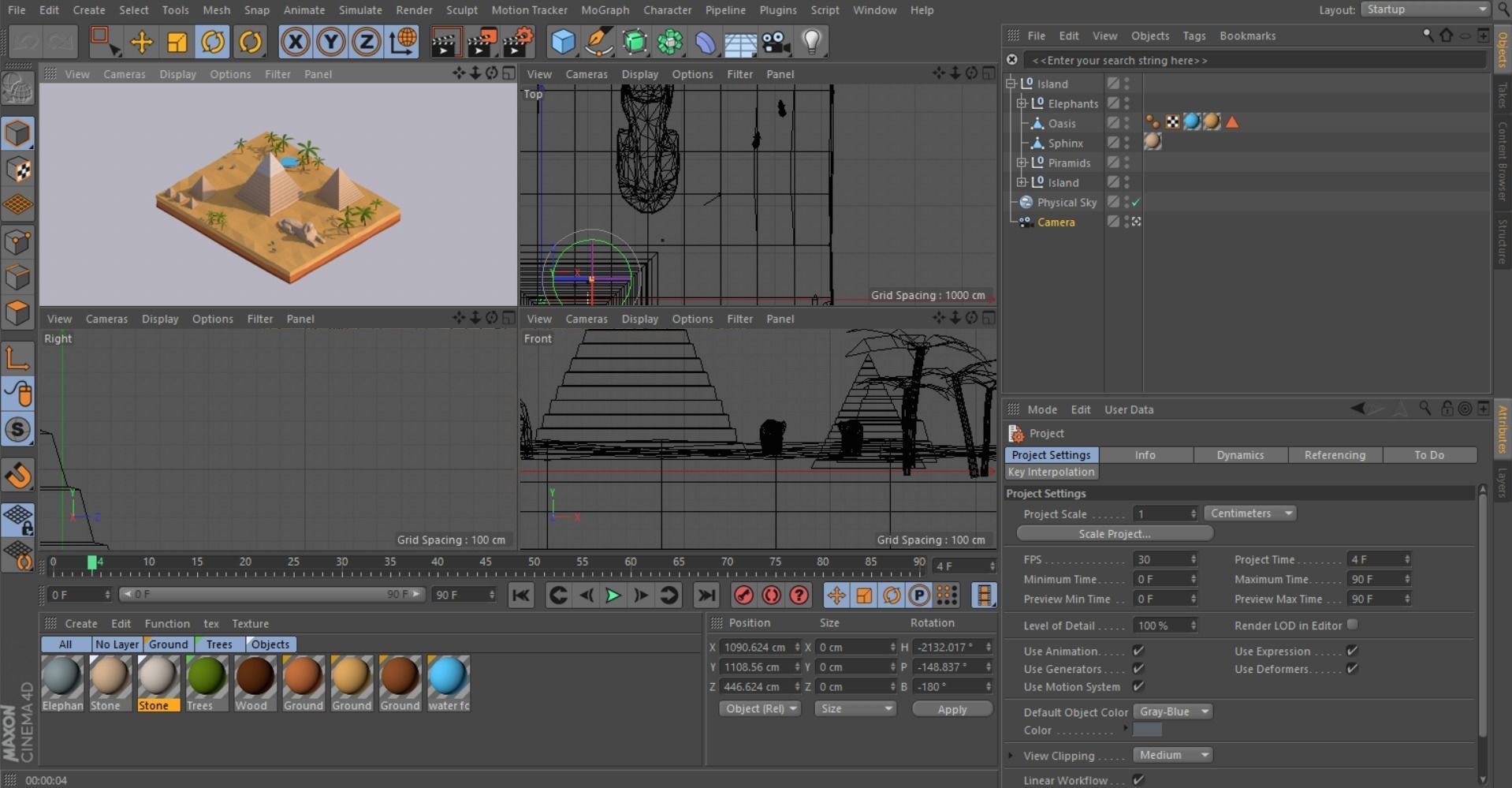The height and width of the screenshot is (788, 1512).
Task: Activate the Rotate tool
Action: [213, 41]
